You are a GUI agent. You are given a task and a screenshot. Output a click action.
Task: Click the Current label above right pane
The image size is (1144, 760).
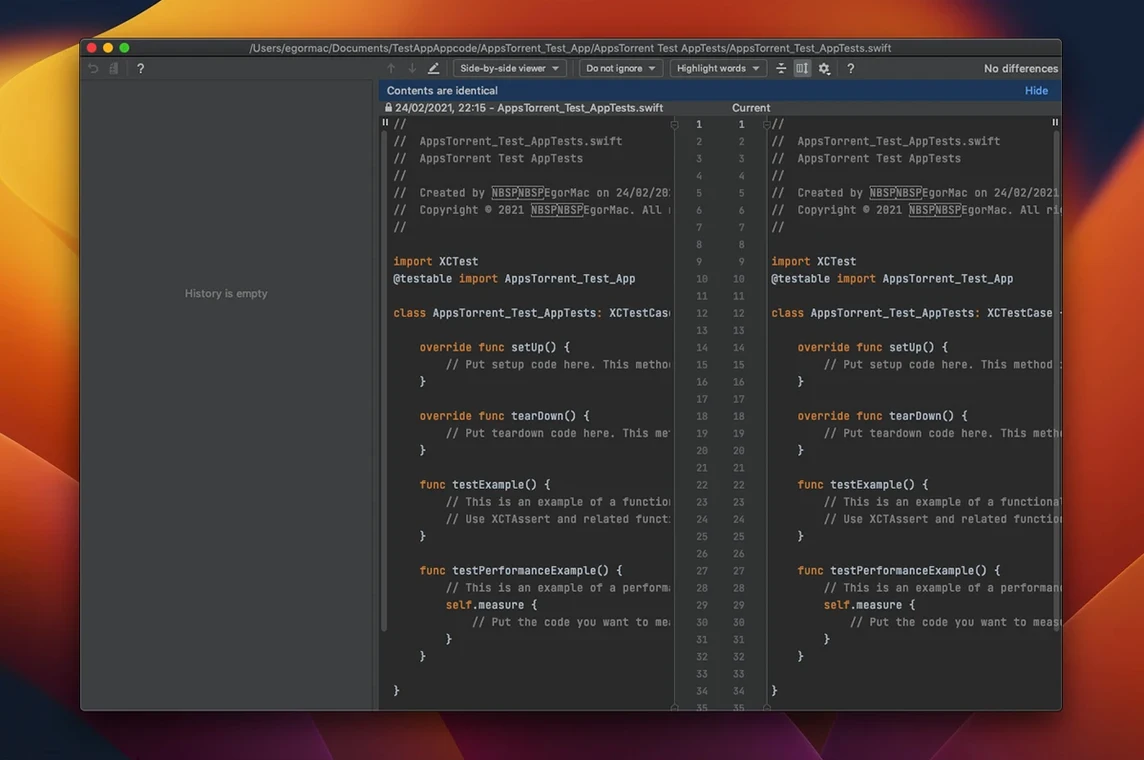coord(751,108)
